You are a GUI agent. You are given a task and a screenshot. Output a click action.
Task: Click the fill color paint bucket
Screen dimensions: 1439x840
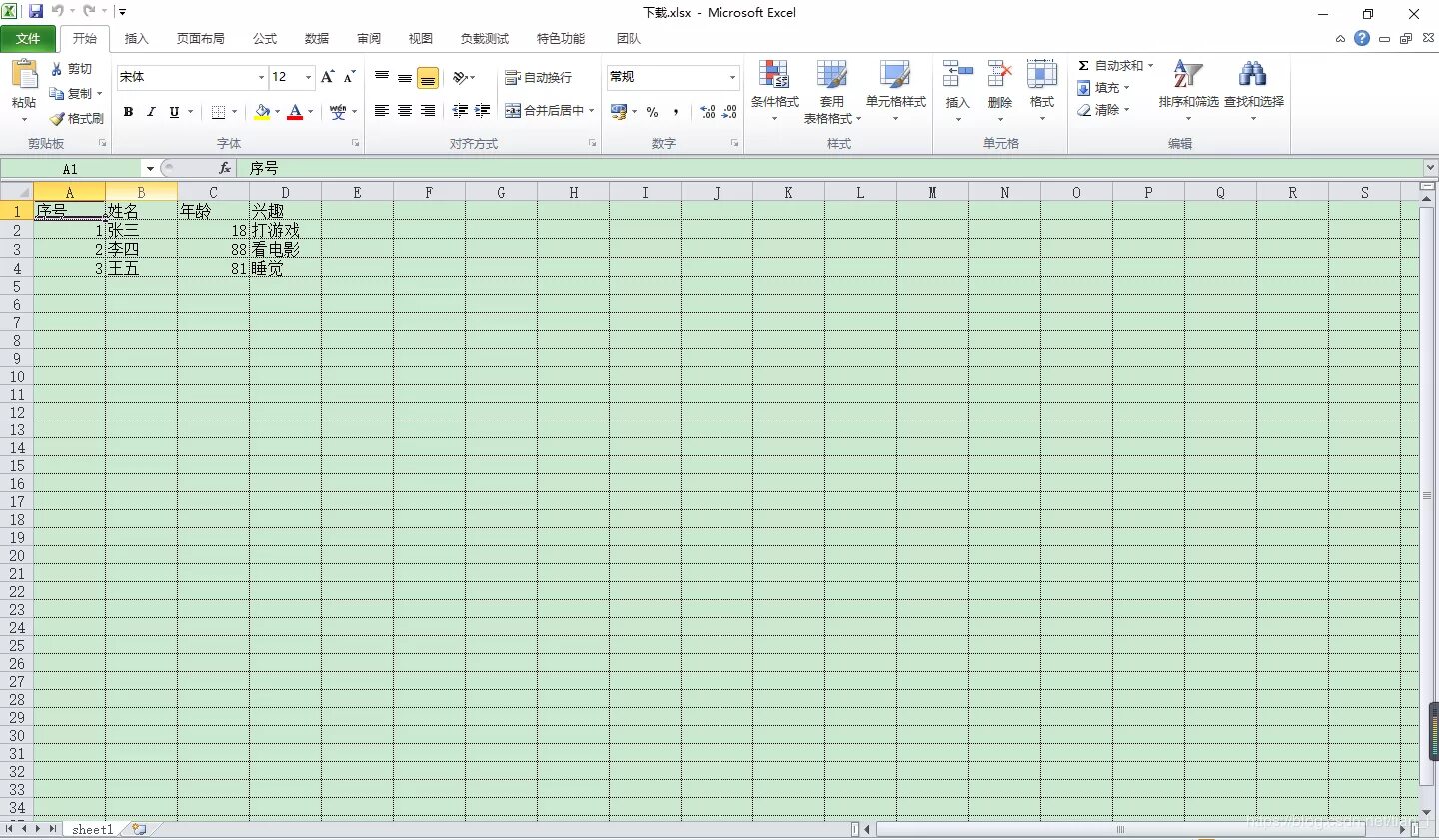(x=262, y=112)
